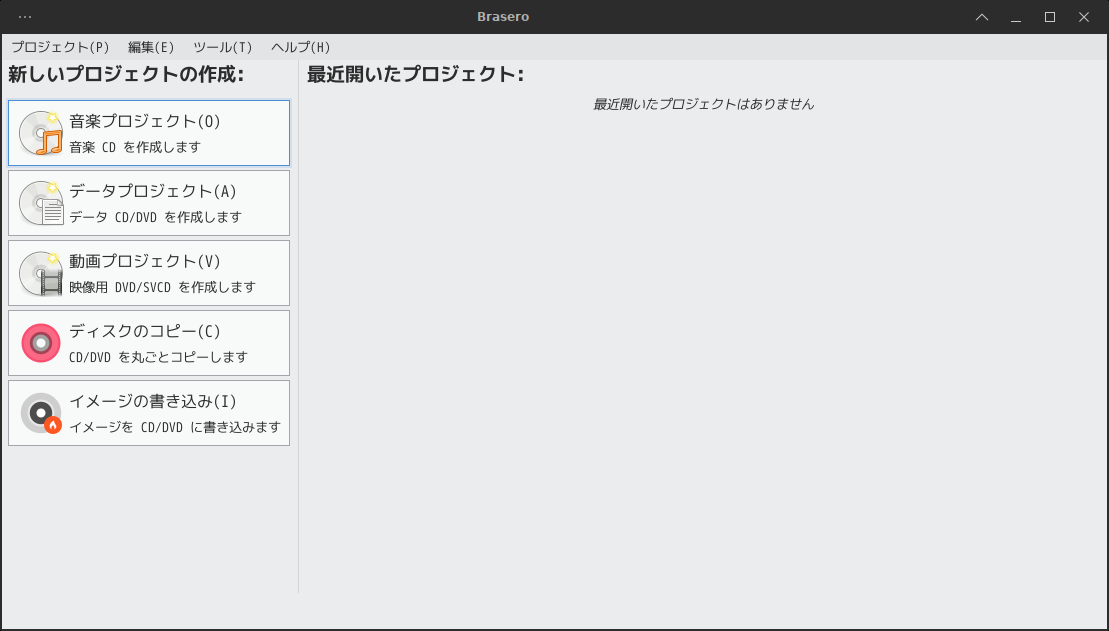Image resolution: width=1109 pixels, height=631 pixels.
Task: Click the Brasero window title text
Action: pos(503,17)
